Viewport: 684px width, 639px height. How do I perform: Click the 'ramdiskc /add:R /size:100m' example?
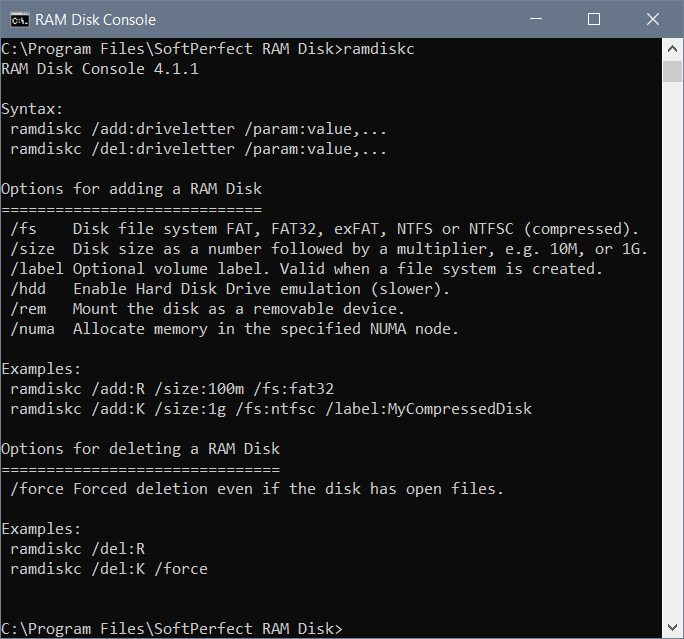tap(172, 389)
